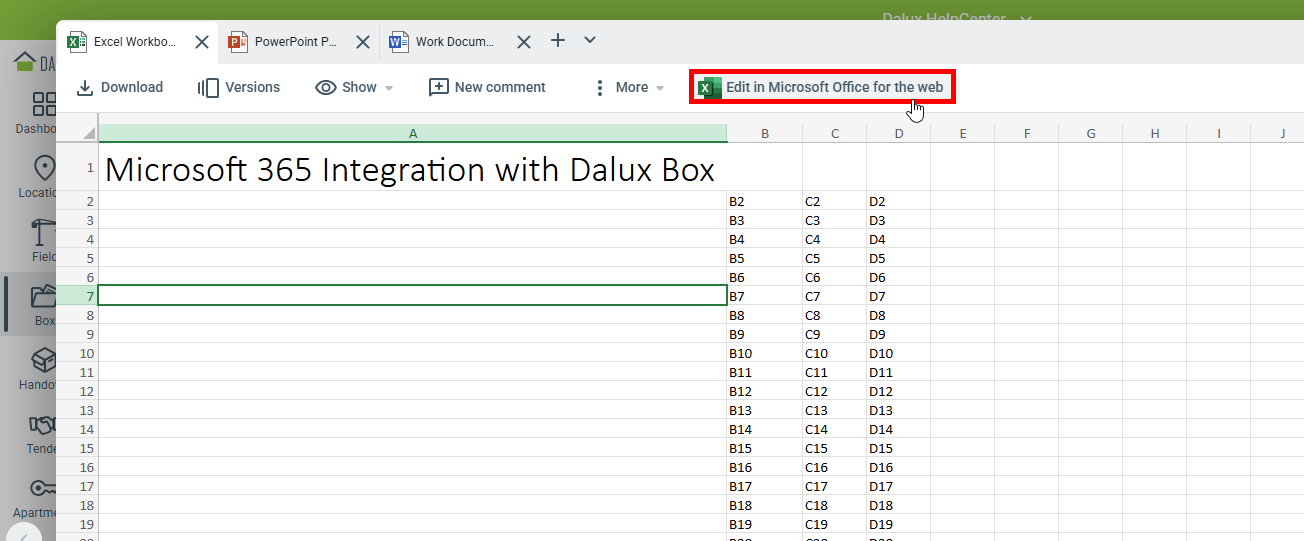Screen dimensions: 1304x541
Task: Expand the Show dropdown menu
Action: pos(354,88)
